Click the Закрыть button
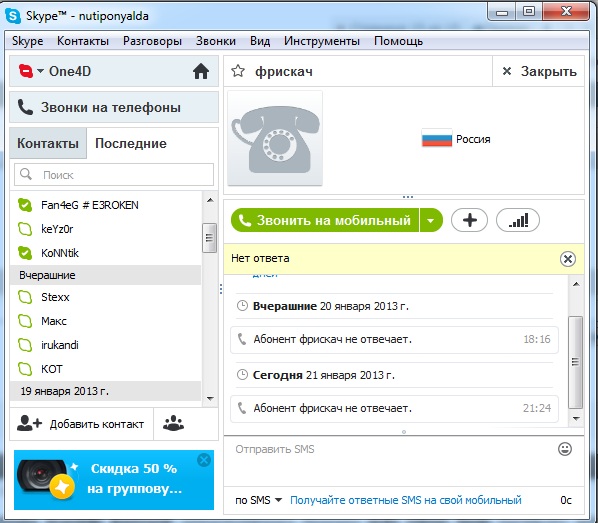The height and width of the screenshot is (523, 598). point(539,71)
